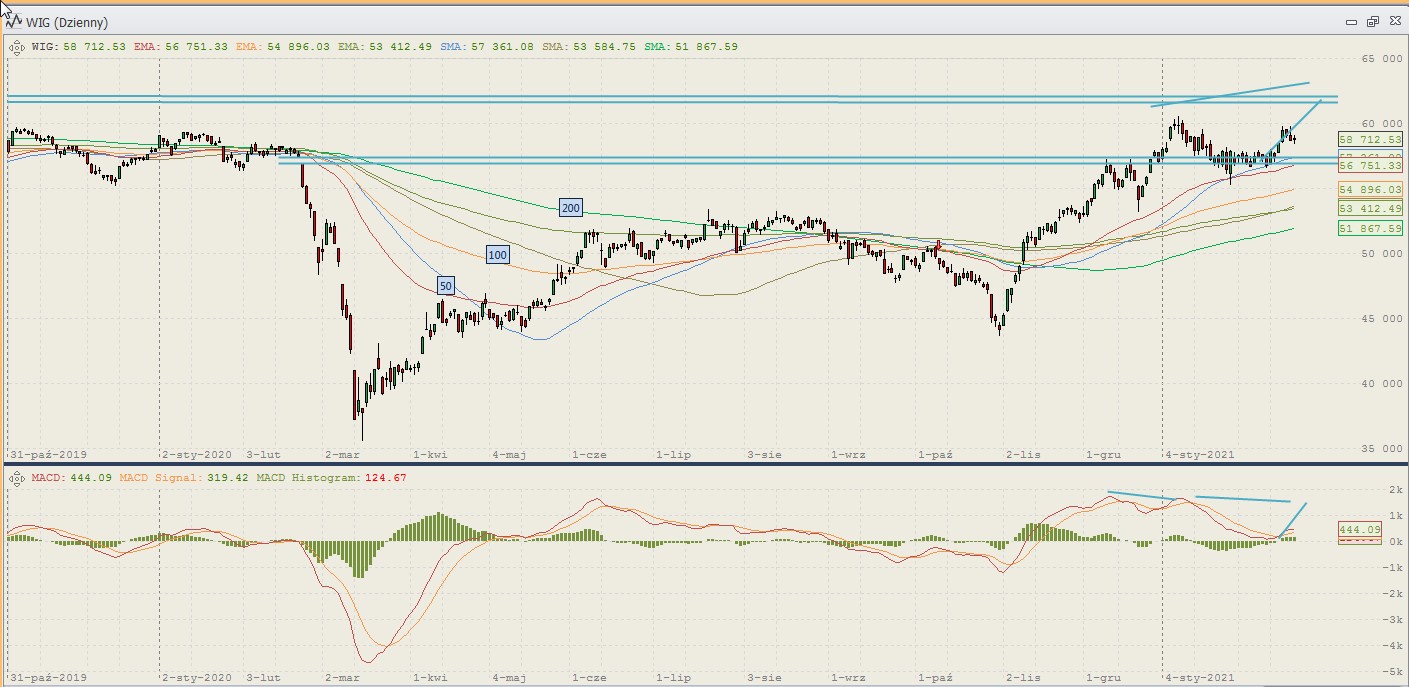Click the divider between price and MACD panes
Viewport: 1409px width, 687px height.
(700, 464)
